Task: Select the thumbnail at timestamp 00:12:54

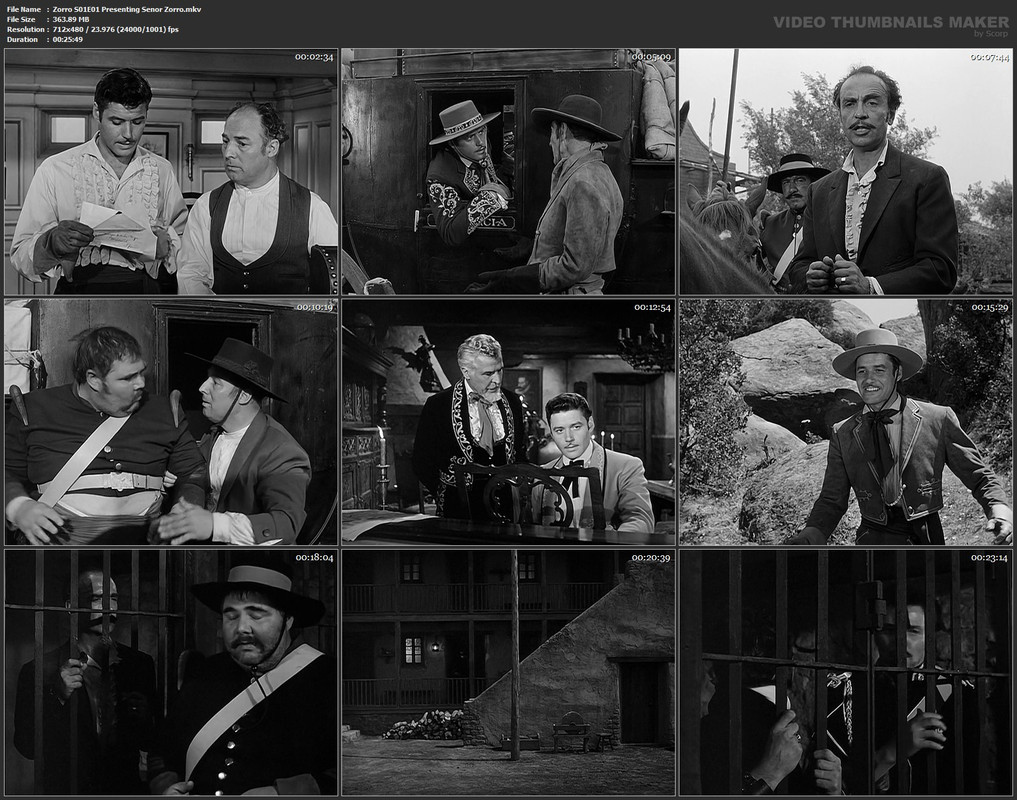Action: click(508, 422)
